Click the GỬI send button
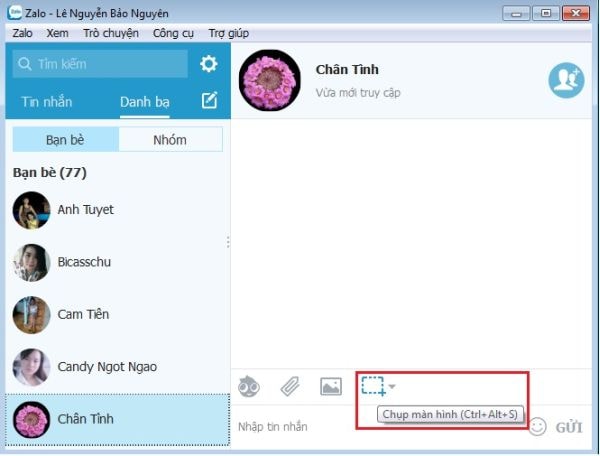600x456 pixels. tap(569, 427)
